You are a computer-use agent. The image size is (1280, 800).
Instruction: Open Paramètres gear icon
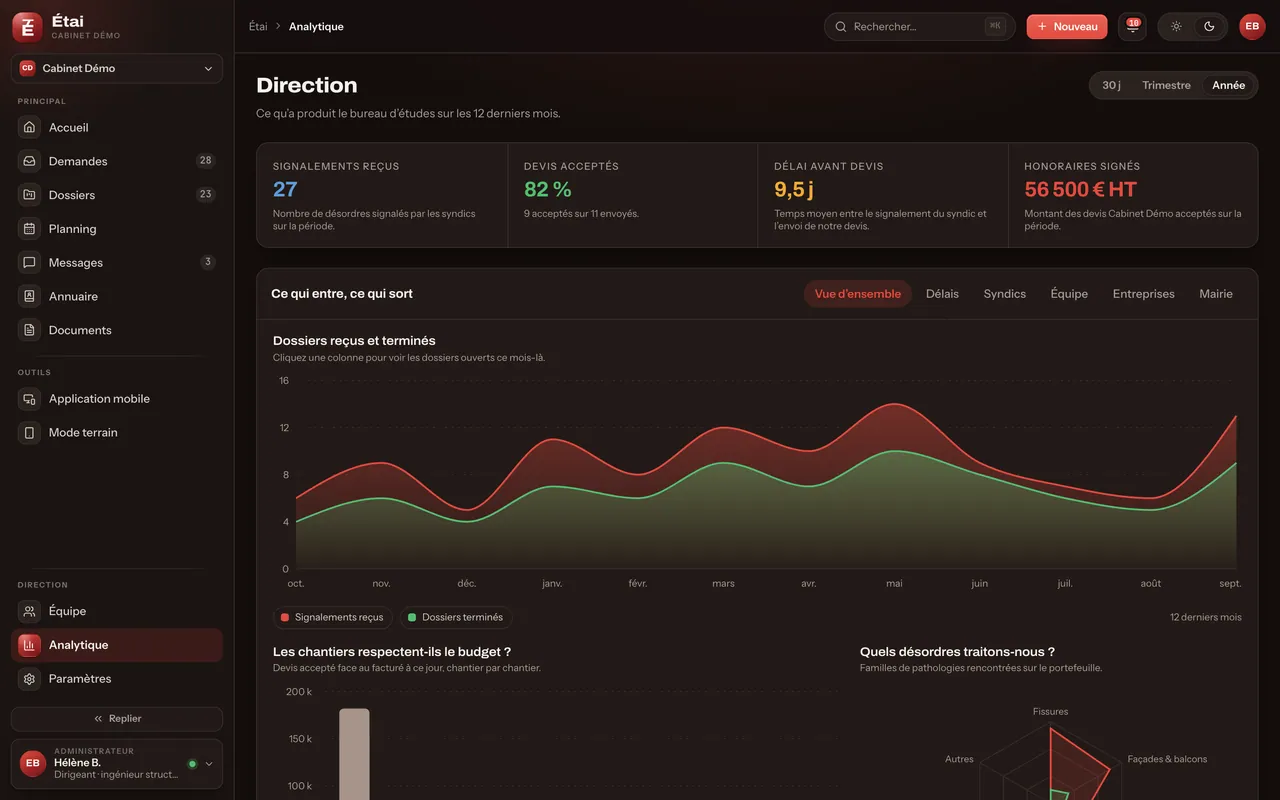[x=29, y=679]
